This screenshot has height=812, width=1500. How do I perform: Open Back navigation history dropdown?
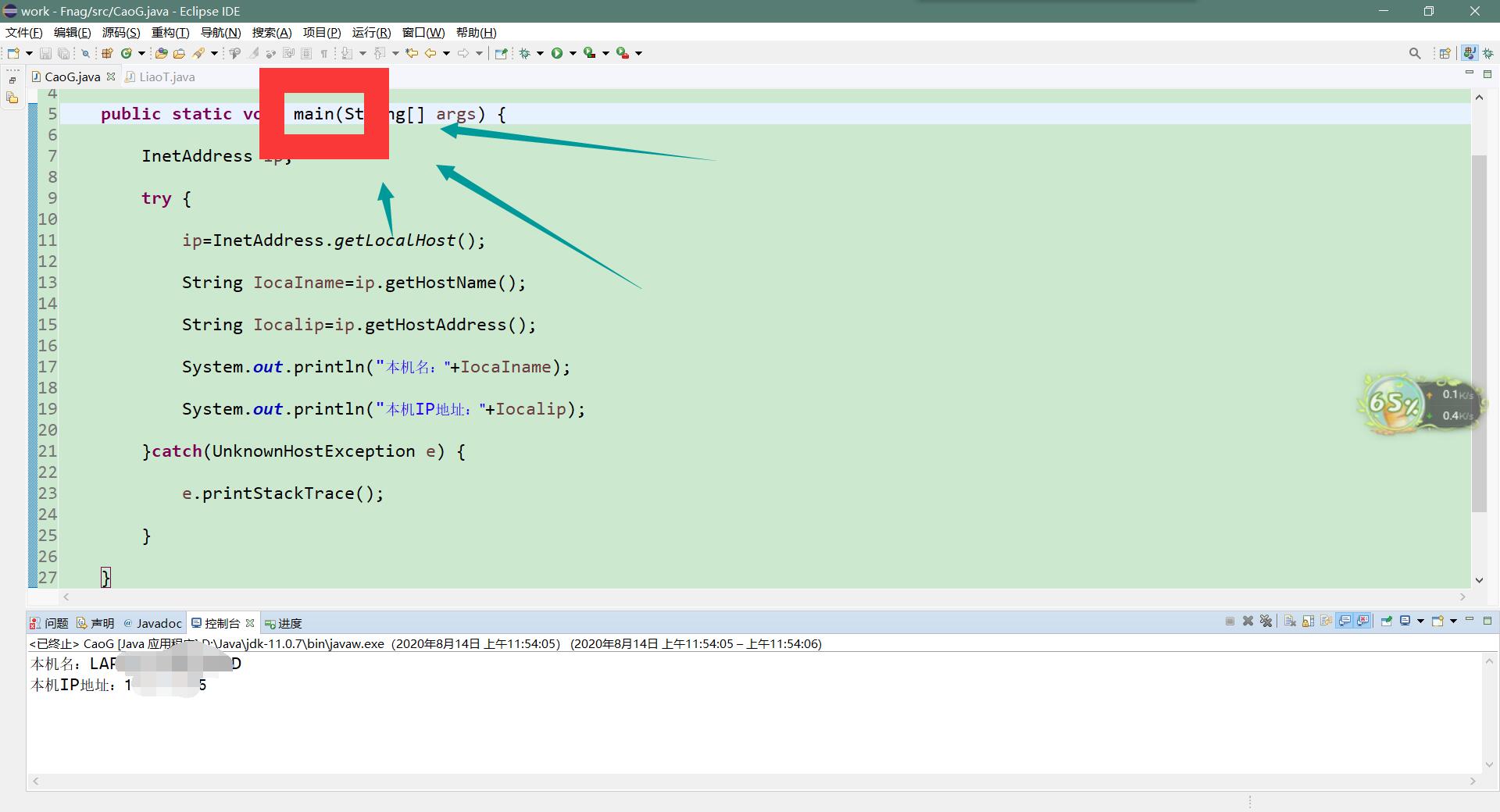pos(446,53)
